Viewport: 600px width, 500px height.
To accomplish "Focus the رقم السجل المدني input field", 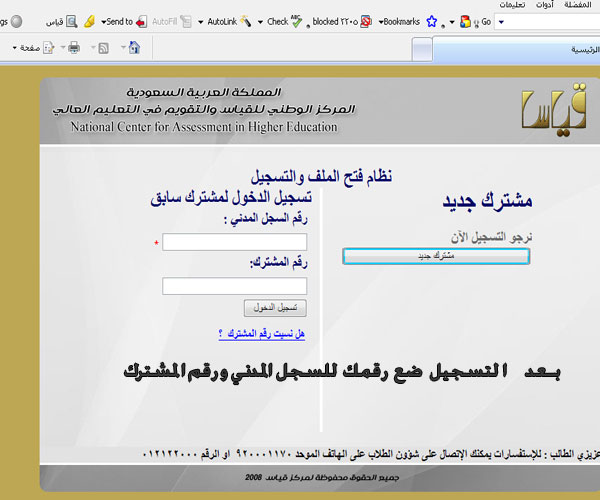I will [x=235, y=242].
